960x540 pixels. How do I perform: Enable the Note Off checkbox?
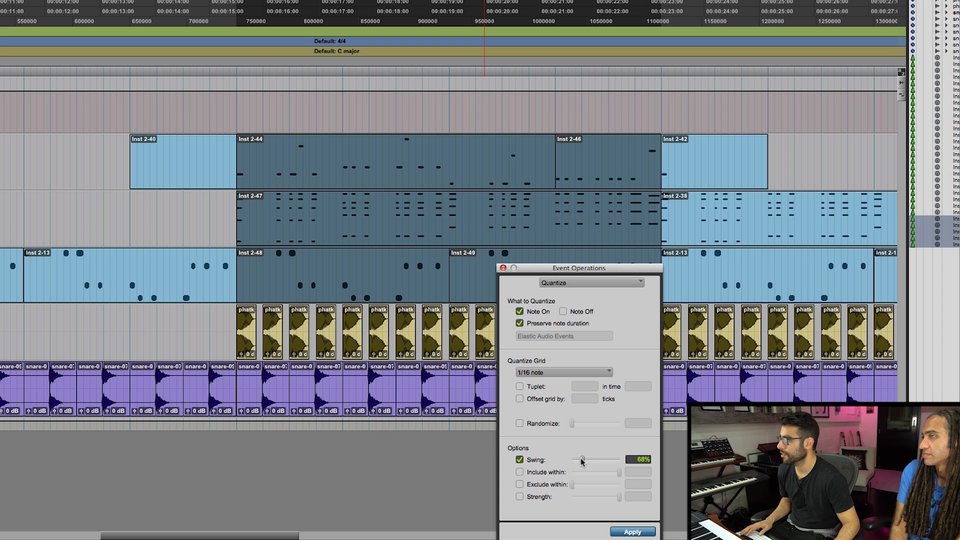563,312
